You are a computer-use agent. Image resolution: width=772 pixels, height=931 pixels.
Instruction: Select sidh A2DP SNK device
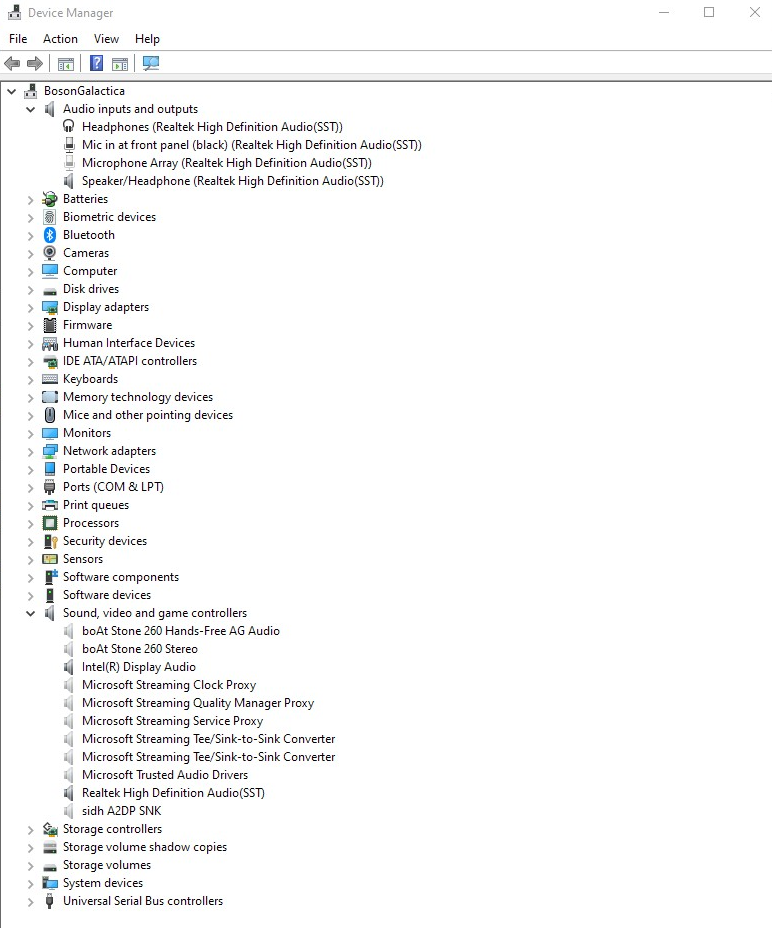click(x=122, y=811)
